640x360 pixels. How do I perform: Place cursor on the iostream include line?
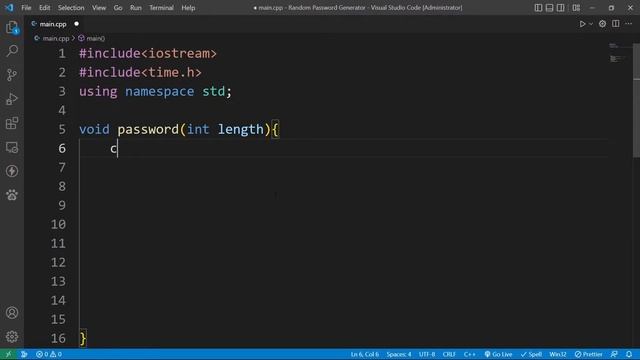148,53
